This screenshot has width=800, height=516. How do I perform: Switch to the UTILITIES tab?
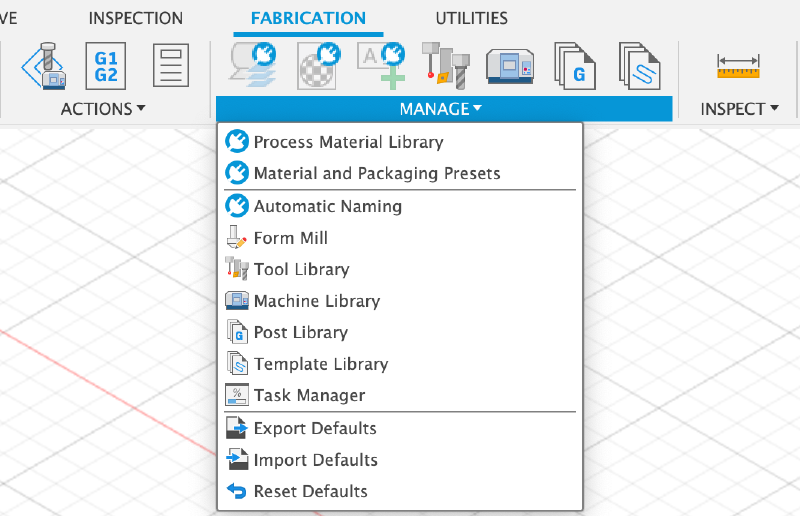pyautogui.click(x=471, y=18)
